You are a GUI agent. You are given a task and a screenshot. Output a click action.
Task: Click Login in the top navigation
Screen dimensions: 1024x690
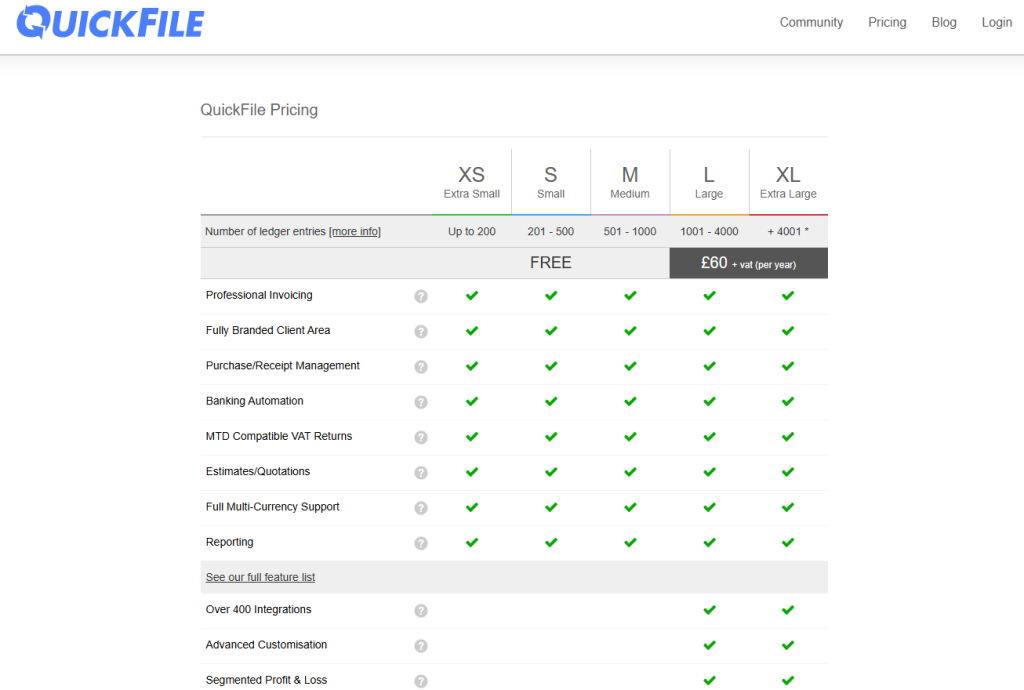(x=997, y=22)
